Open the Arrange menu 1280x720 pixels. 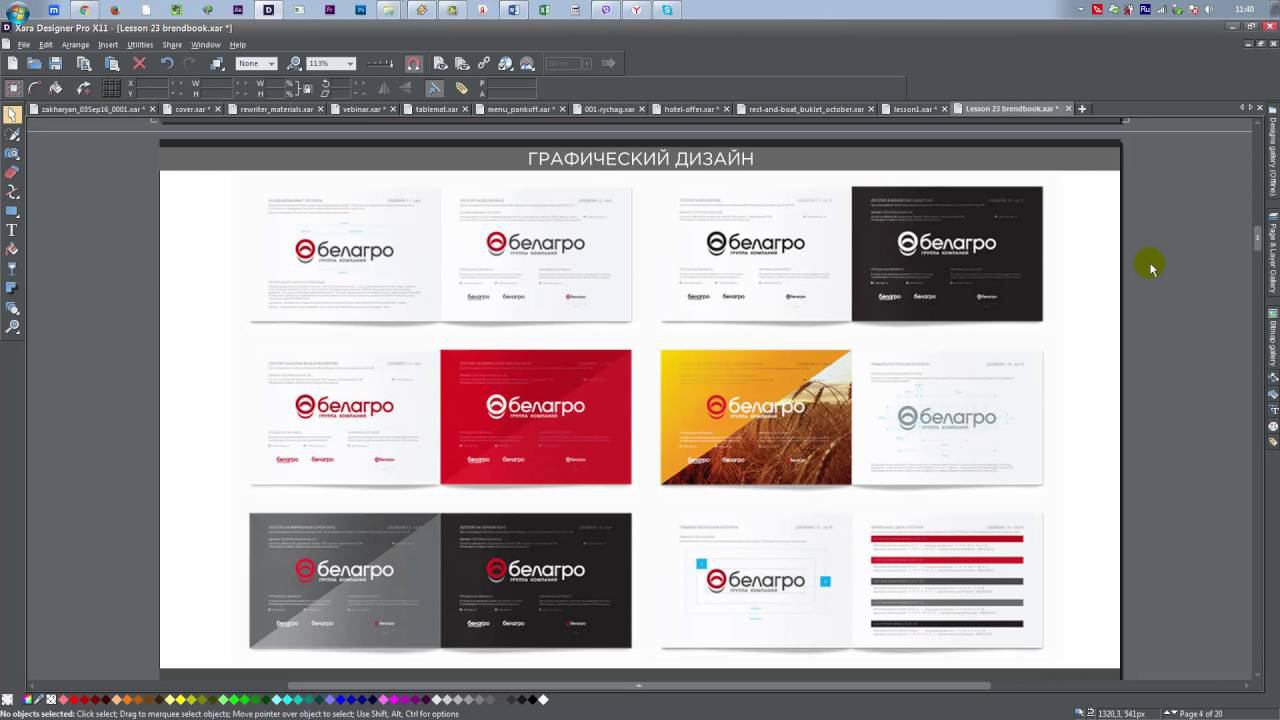click(75, 45)
